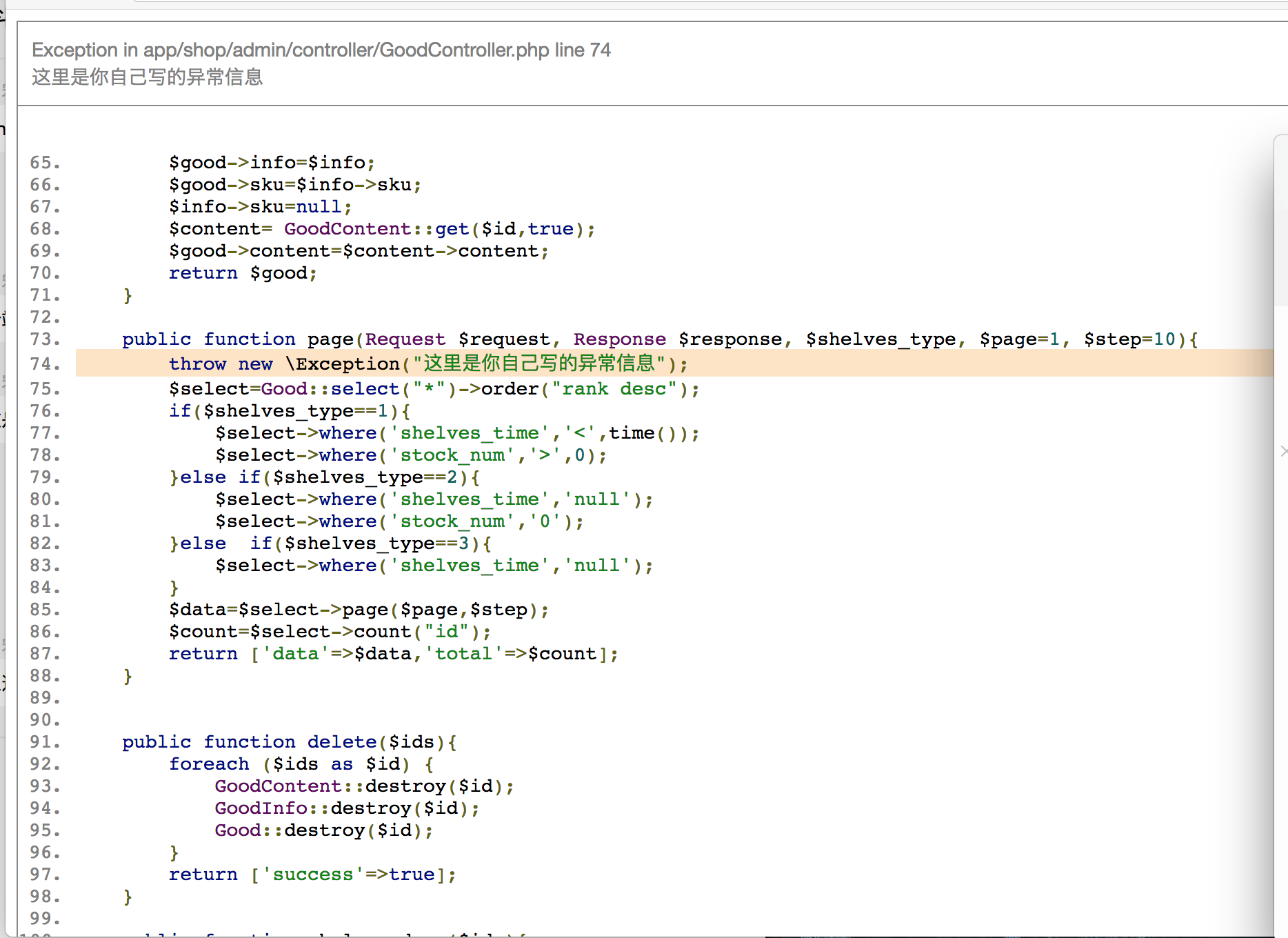Click line number 91 in the gutter
Image resolution: width=1288 pixels, height=938 pixels.
pos(45,742)
